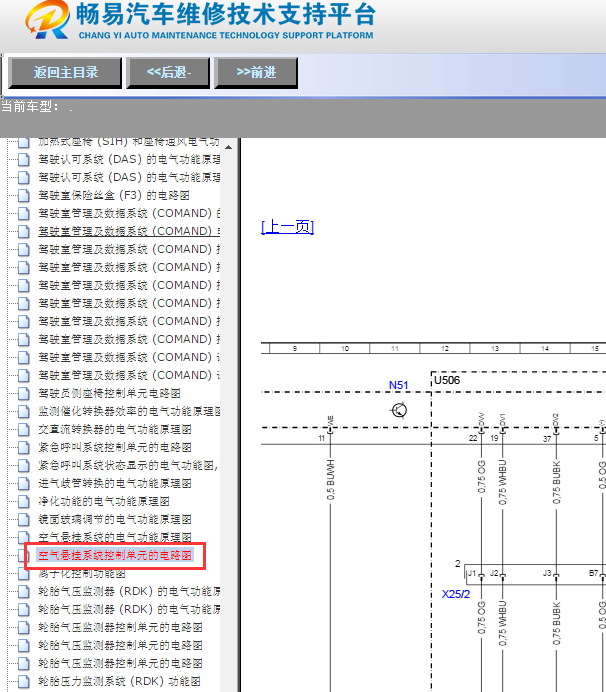Click document icon beside 进气歧管转换的电气功能原理图
Image resolution: width=606 pixels, height=692 pixels.
[23, 484]
